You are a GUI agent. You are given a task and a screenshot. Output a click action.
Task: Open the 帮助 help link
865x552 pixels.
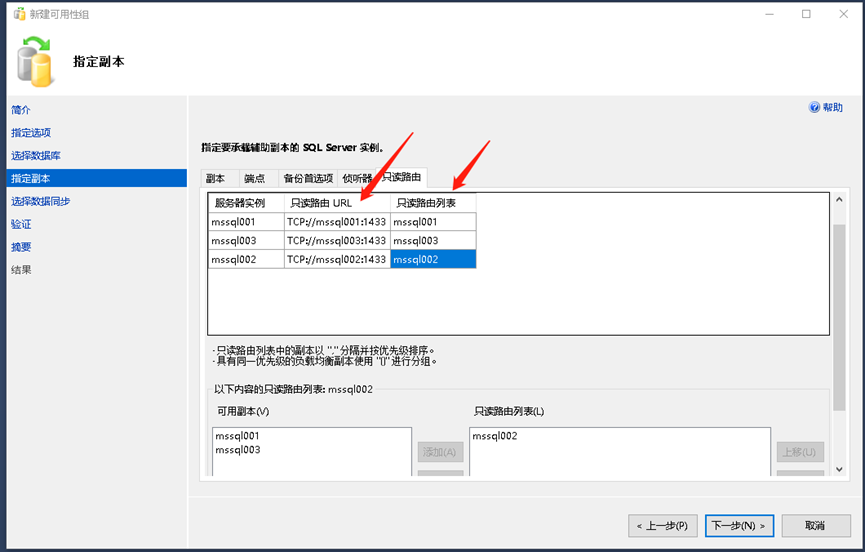(x=832, y=107)
